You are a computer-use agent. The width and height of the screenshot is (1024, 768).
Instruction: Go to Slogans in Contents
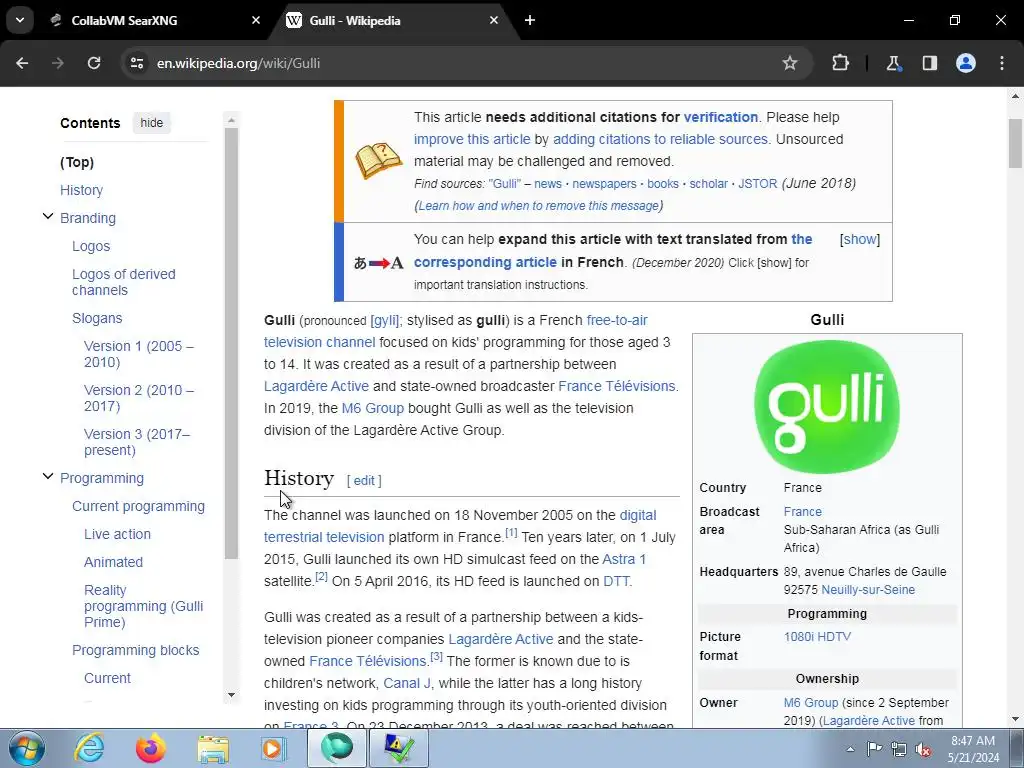point(97,318)
